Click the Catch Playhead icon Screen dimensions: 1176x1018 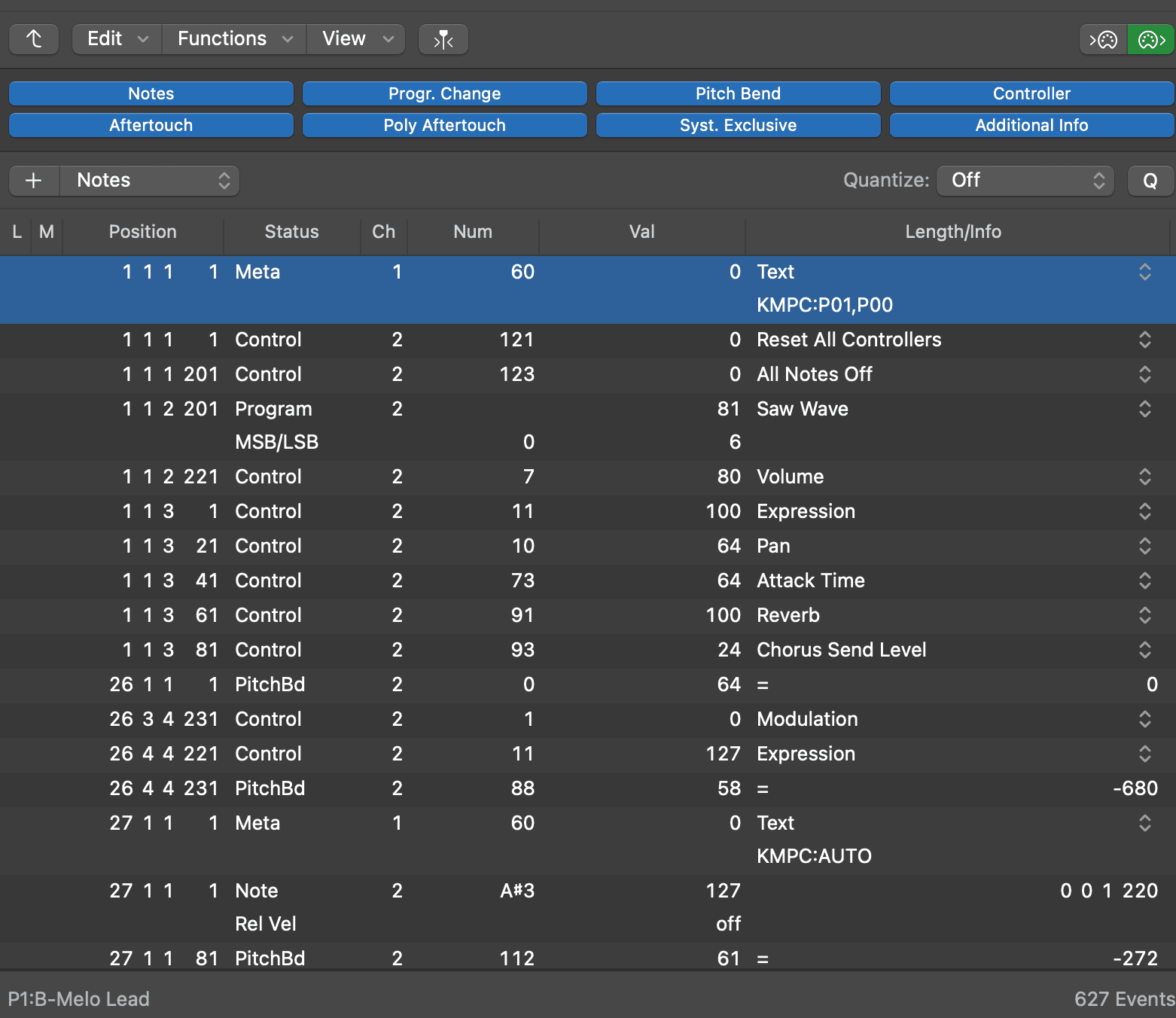[x=443, y=39]
